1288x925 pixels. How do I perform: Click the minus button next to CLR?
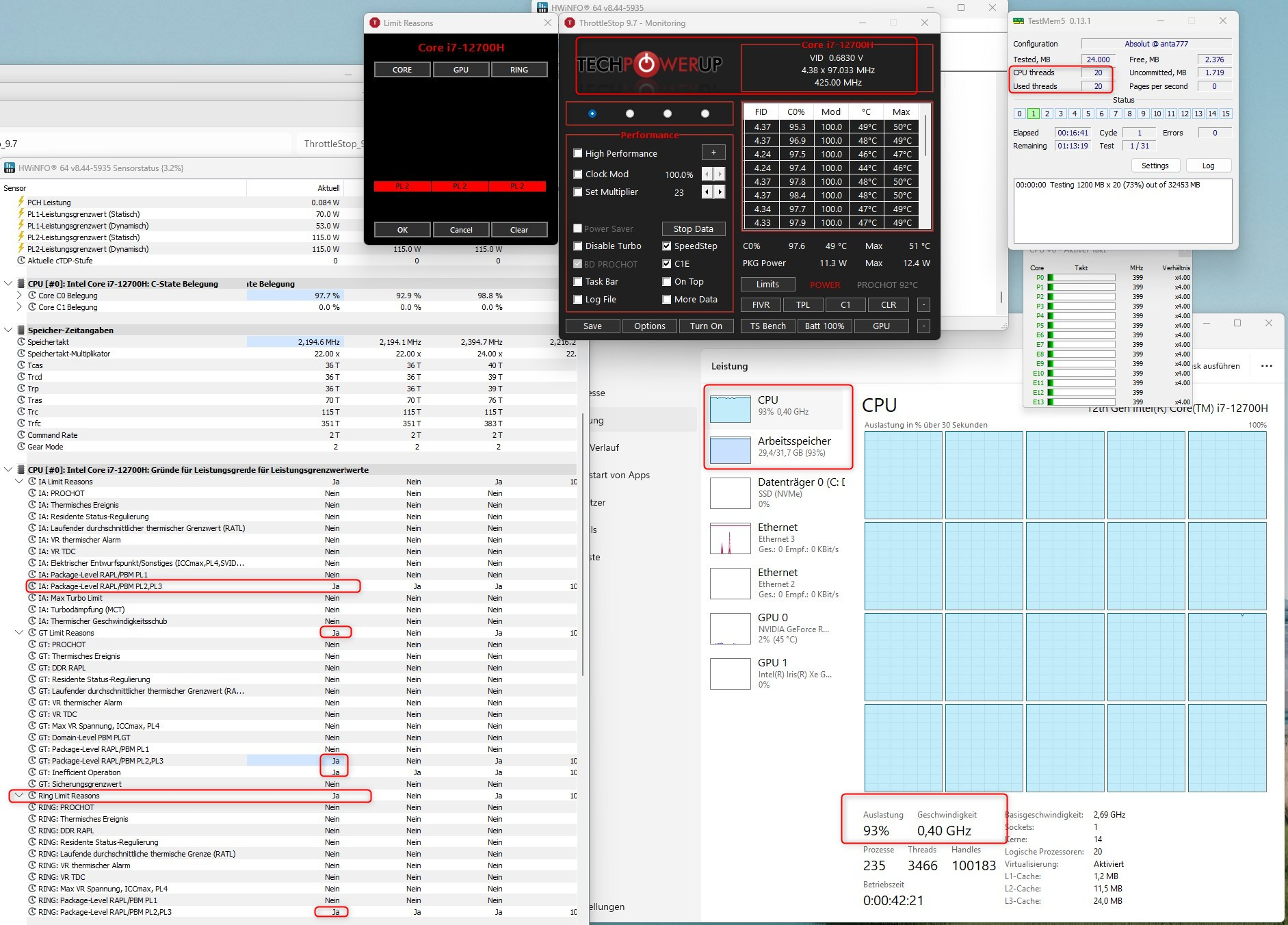pos(923,304)
